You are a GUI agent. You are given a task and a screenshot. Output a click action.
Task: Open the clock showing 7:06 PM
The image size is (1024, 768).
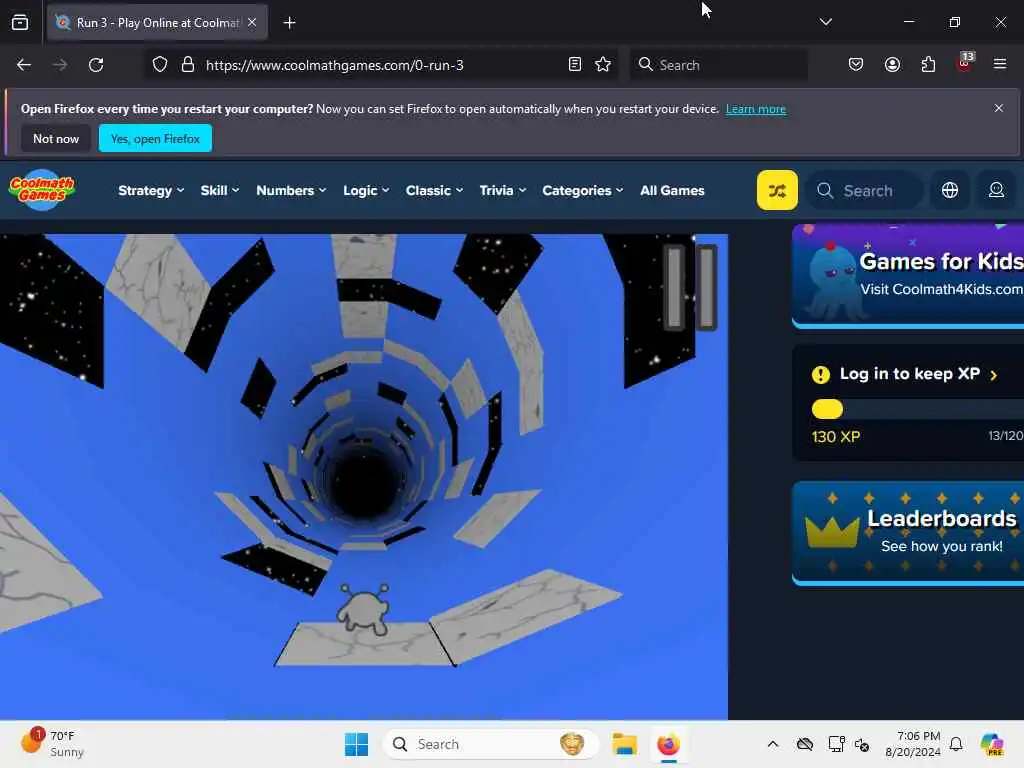pos(913,744)
